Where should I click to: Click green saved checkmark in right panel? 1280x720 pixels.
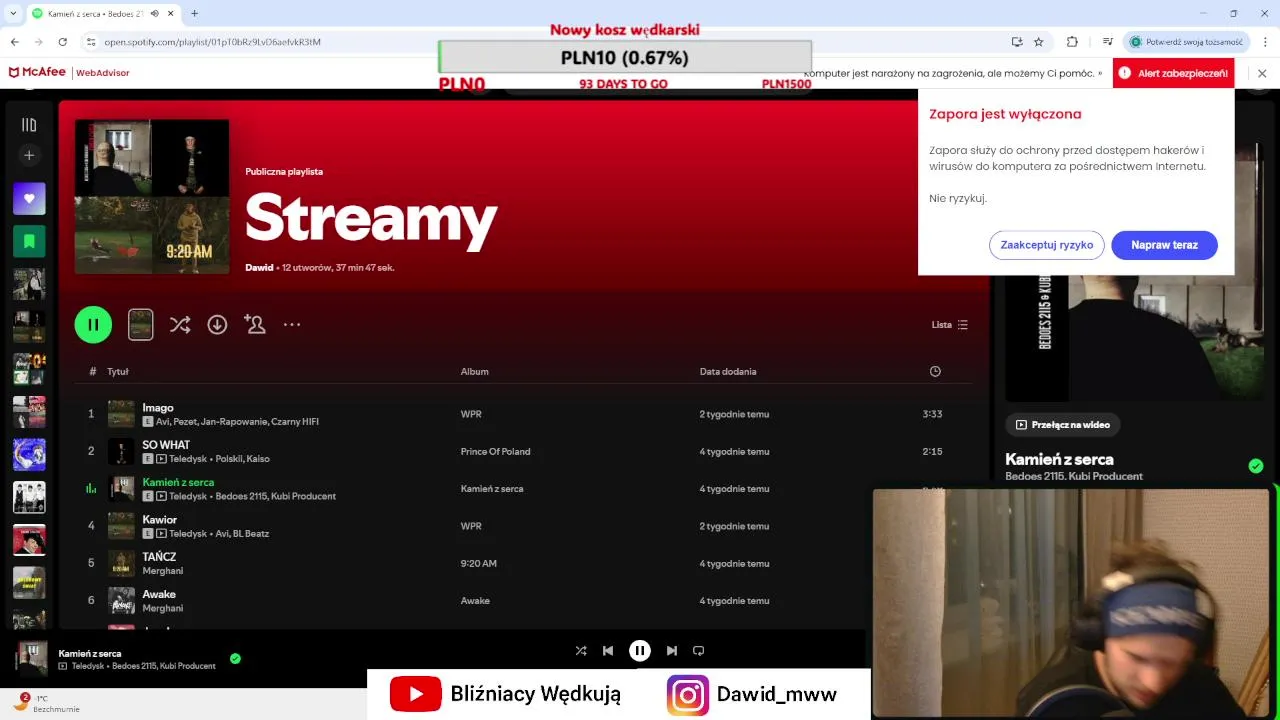(1256, 466)
